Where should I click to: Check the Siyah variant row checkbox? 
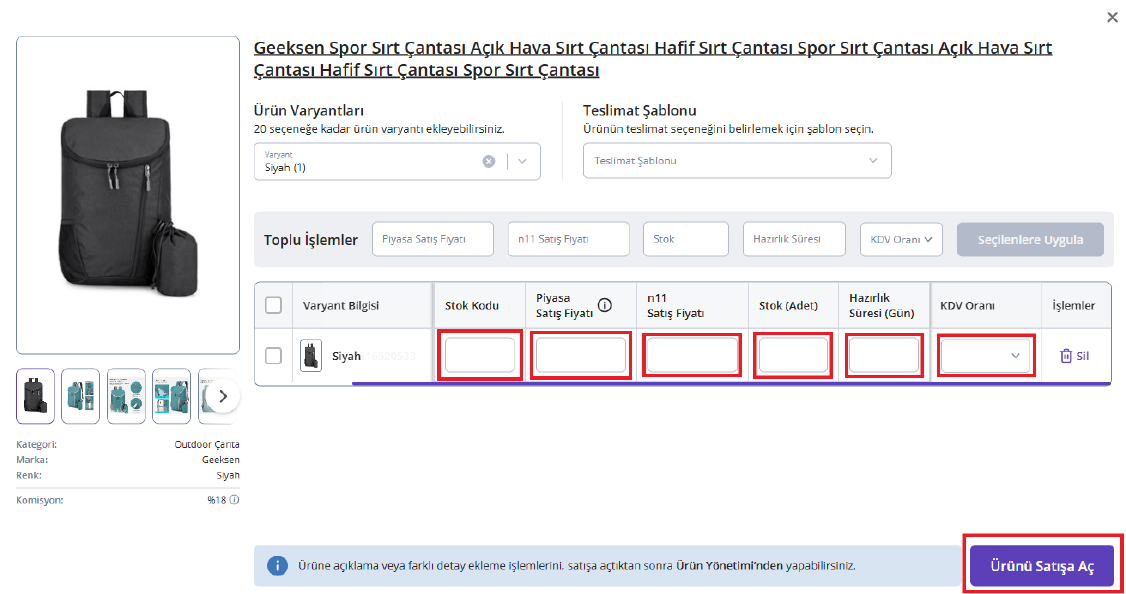[273, 356]
